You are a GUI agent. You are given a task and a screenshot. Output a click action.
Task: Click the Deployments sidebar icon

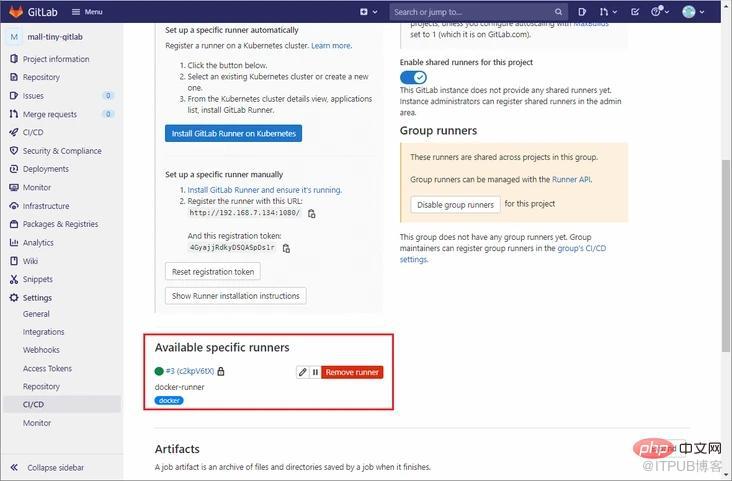(x=14, y=169)
